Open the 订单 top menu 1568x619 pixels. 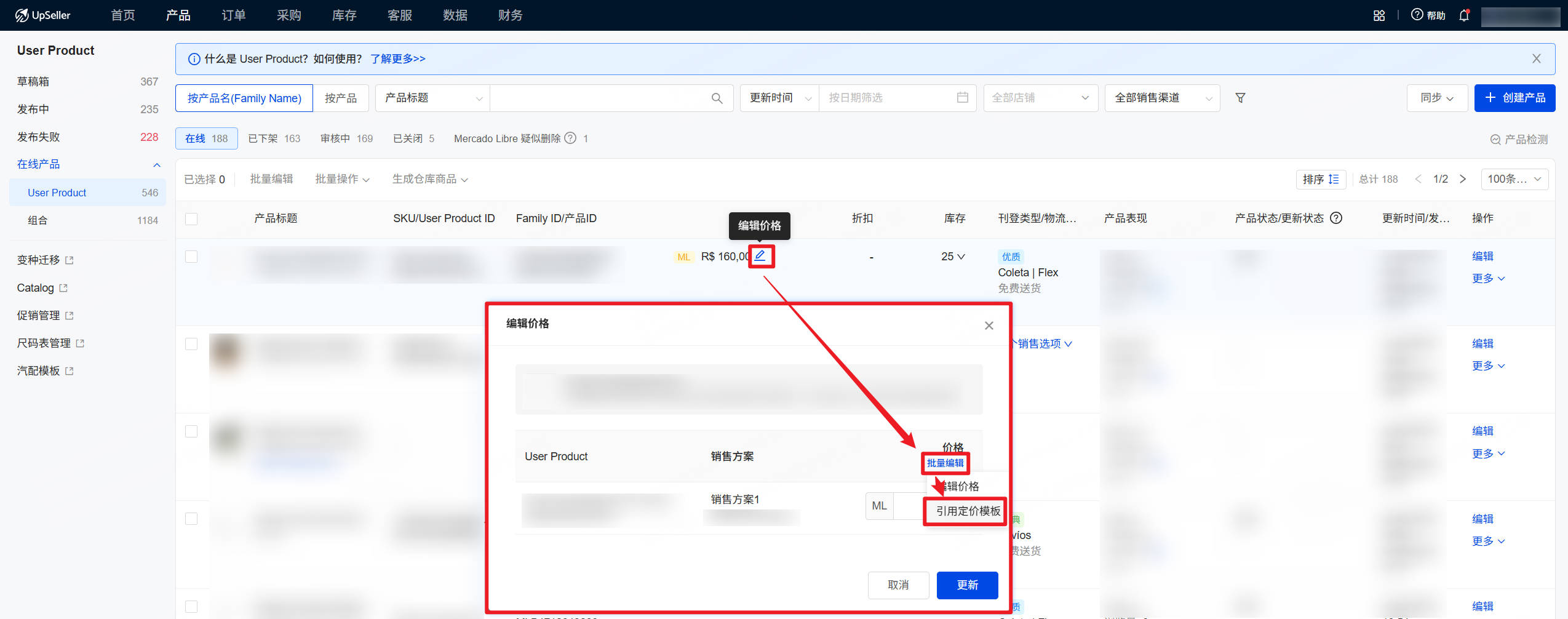tap(234, 15)
